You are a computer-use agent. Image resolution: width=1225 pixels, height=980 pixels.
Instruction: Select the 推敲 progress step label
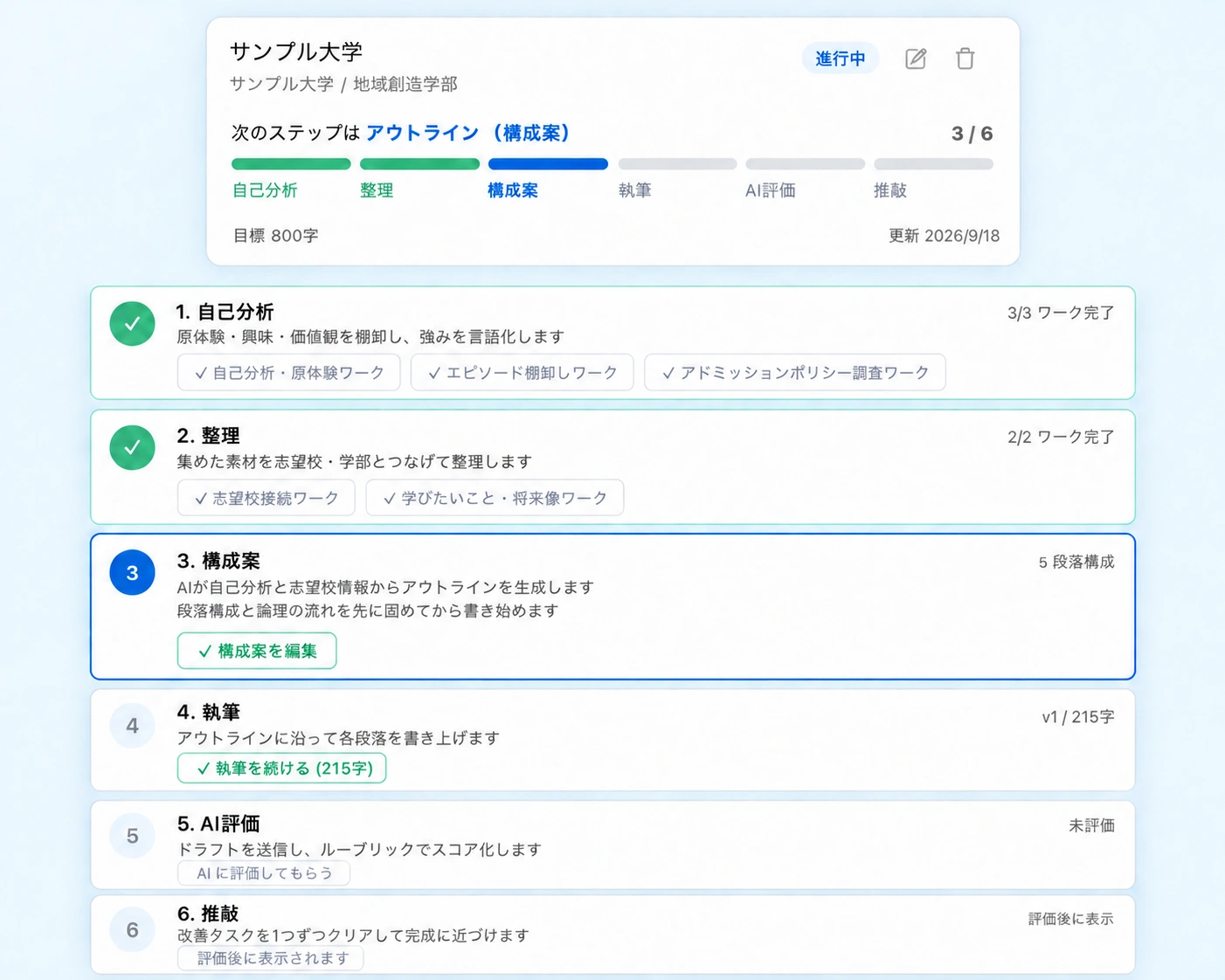point(890,190)
